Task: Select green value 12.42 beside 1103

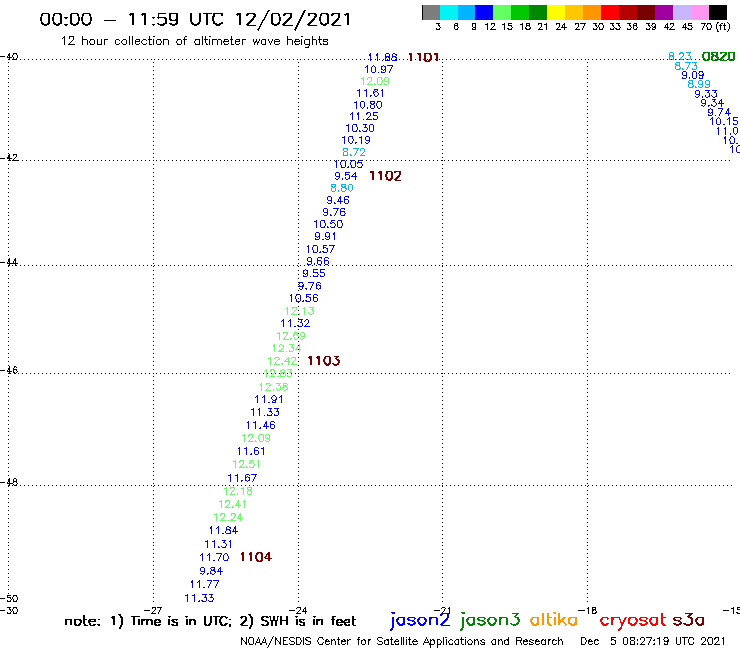Action: pos(282,361)
